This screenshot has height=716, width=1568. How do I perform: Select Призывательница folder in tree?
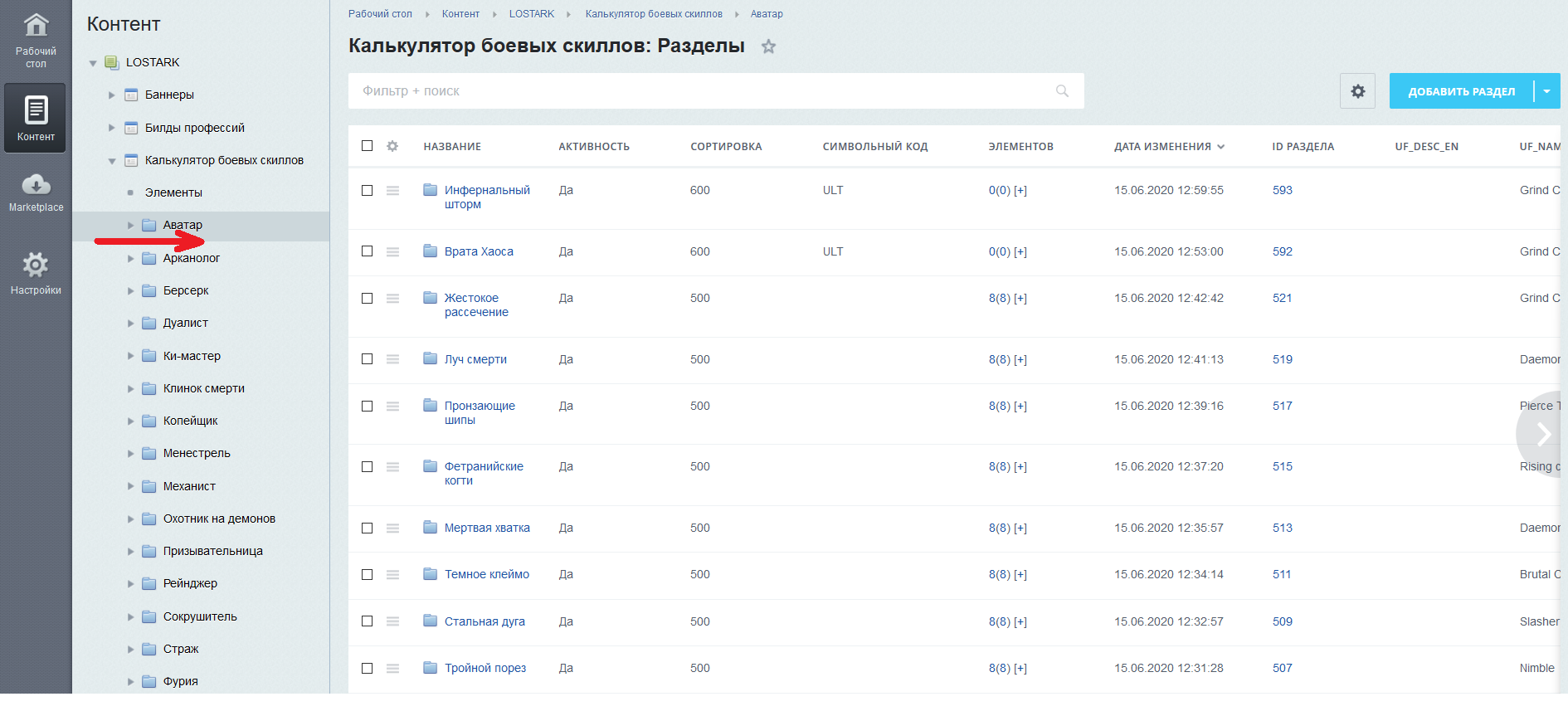(212, 551)
